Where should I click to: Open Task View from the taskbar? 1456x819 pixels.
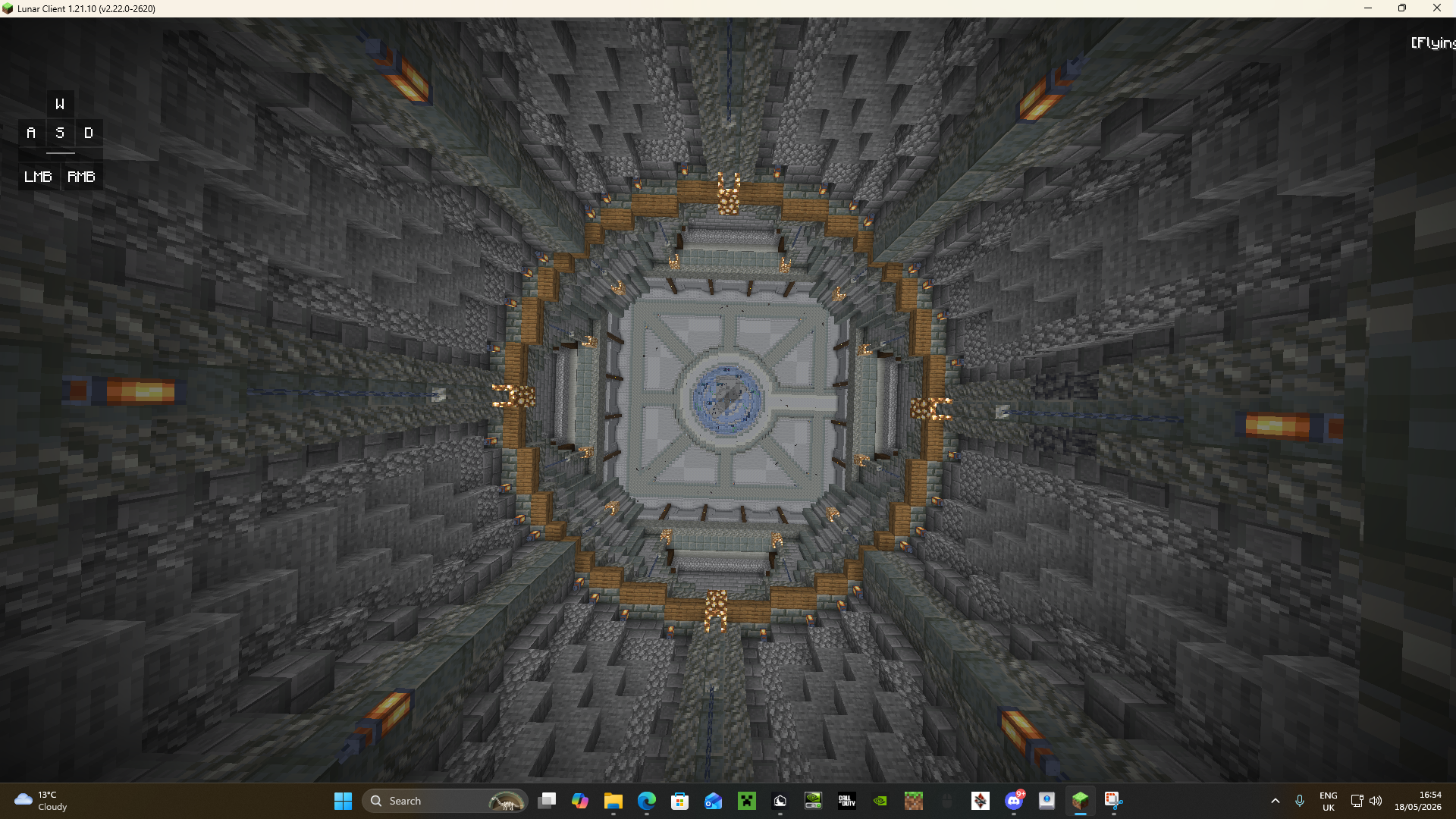547,801
